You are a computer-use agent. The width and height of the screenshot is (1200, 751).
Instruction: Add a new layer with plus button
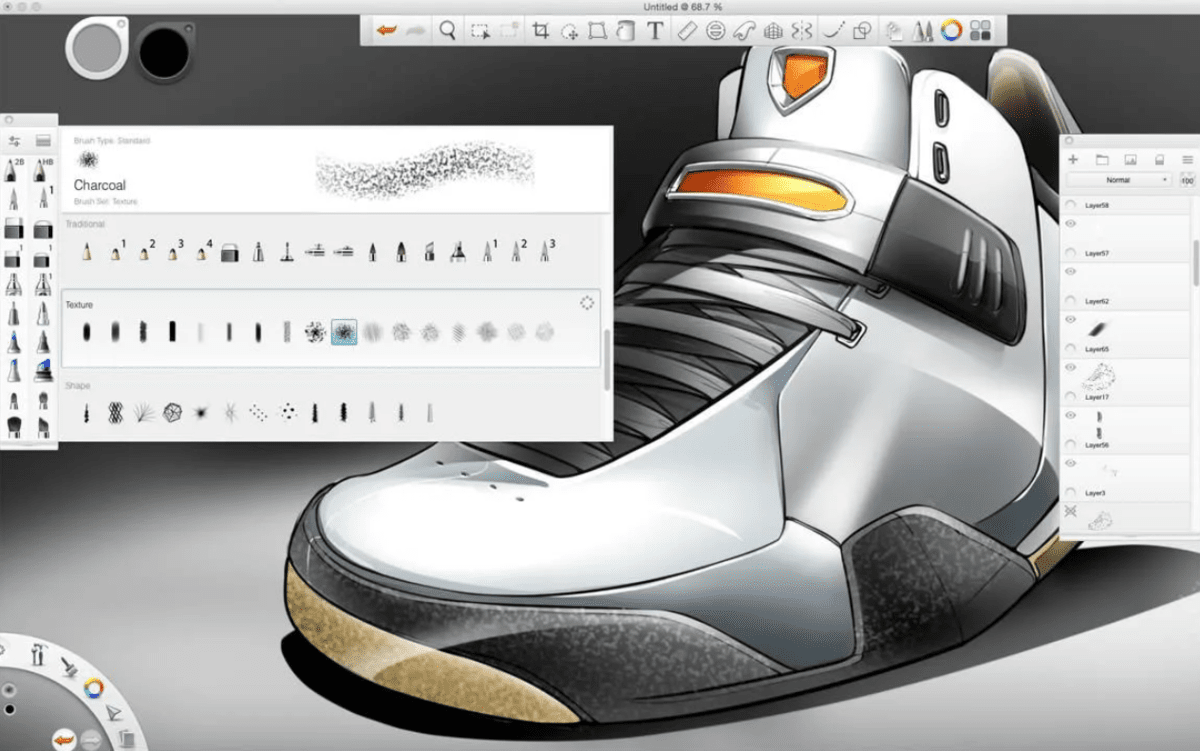click(1073, 159)
